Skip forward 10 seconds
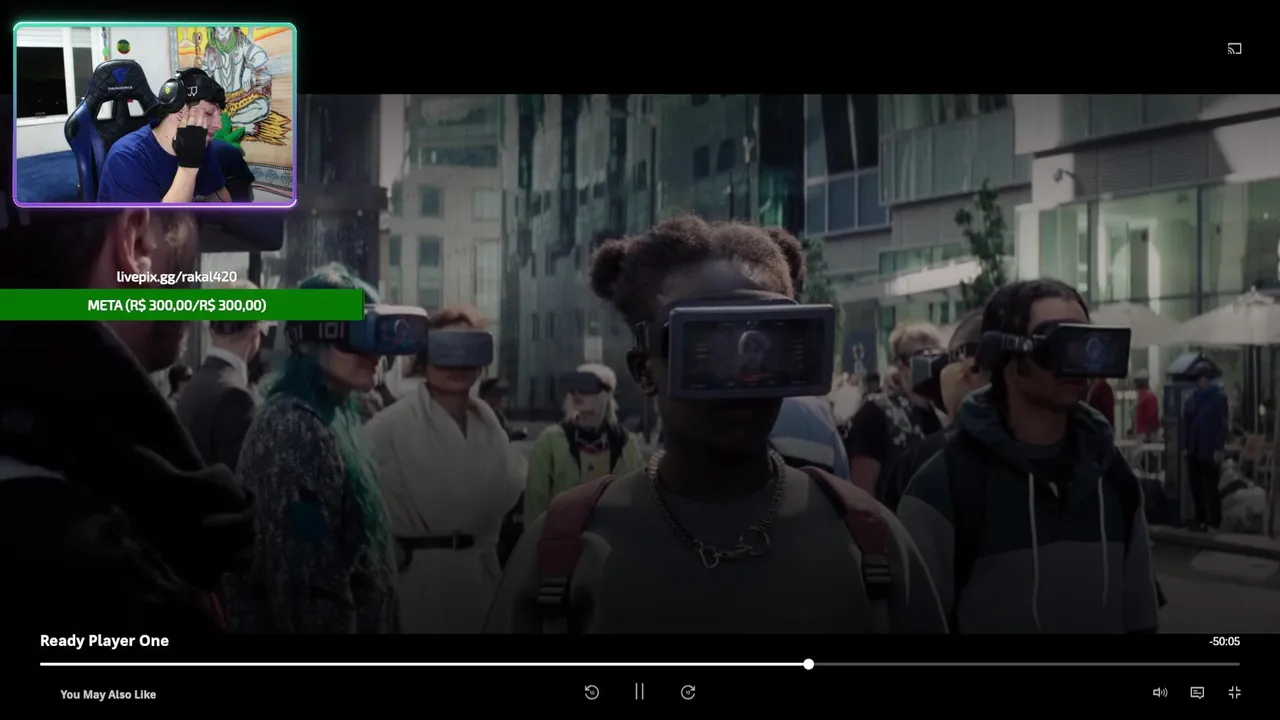This screenshot has width=1280, height=720. click(x=688, y=692)
